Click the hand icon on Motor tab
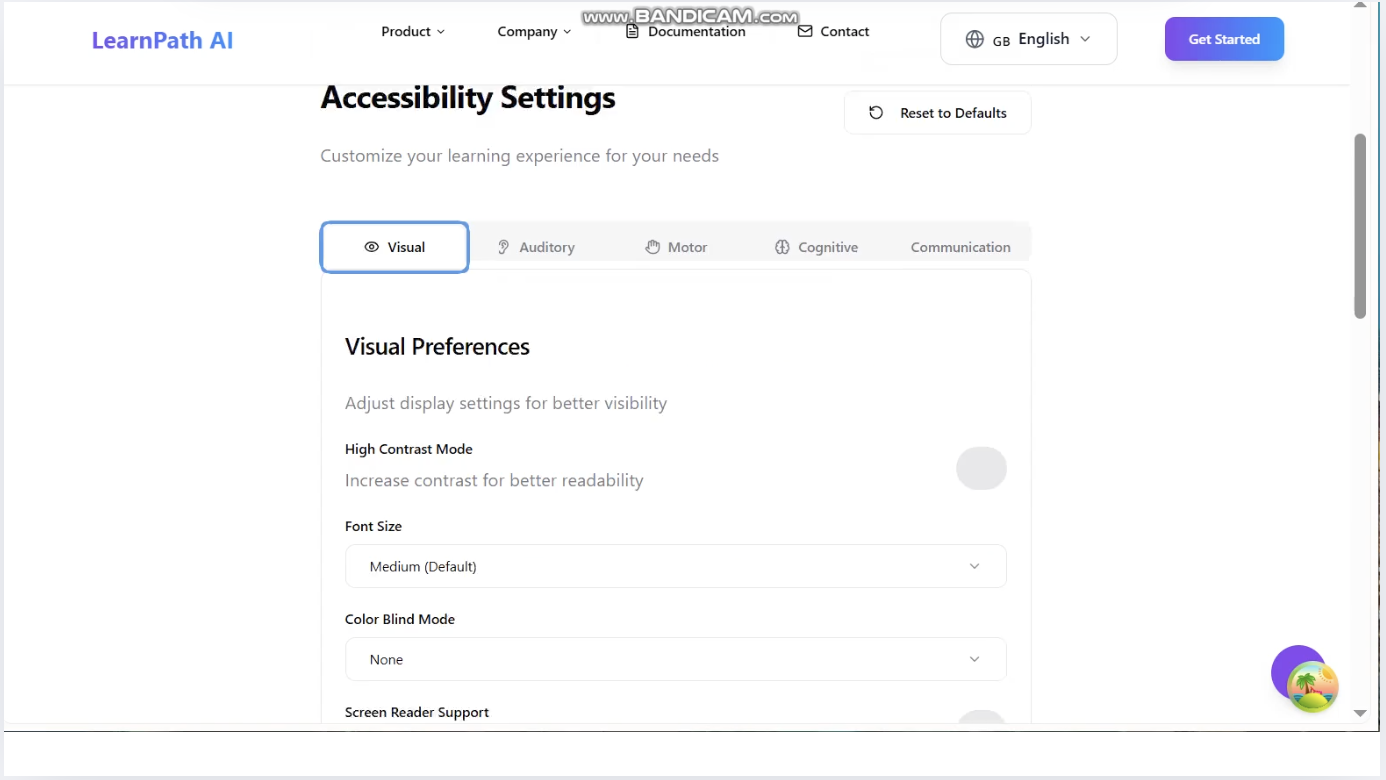 point(653,247)
